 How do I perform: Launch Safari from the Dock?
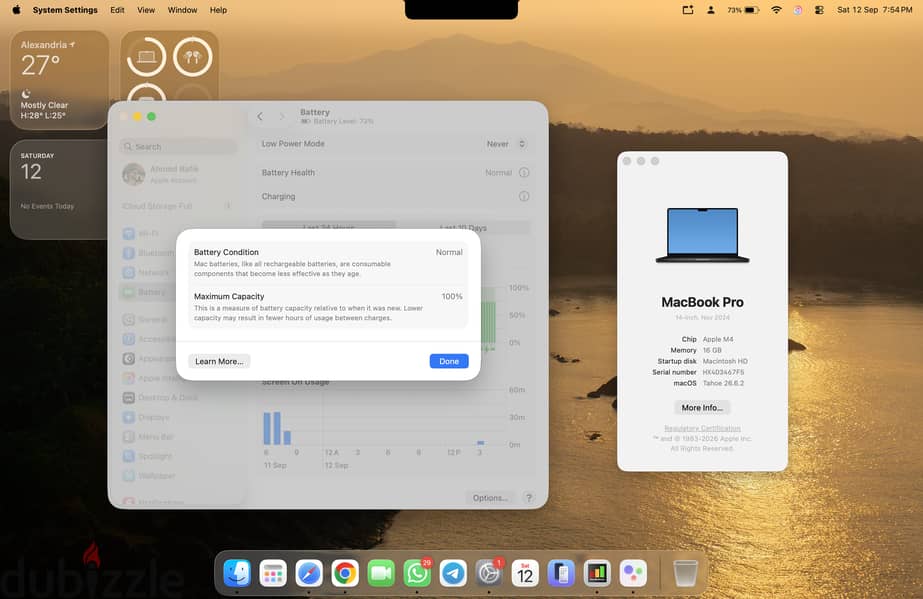click(309, 573)
